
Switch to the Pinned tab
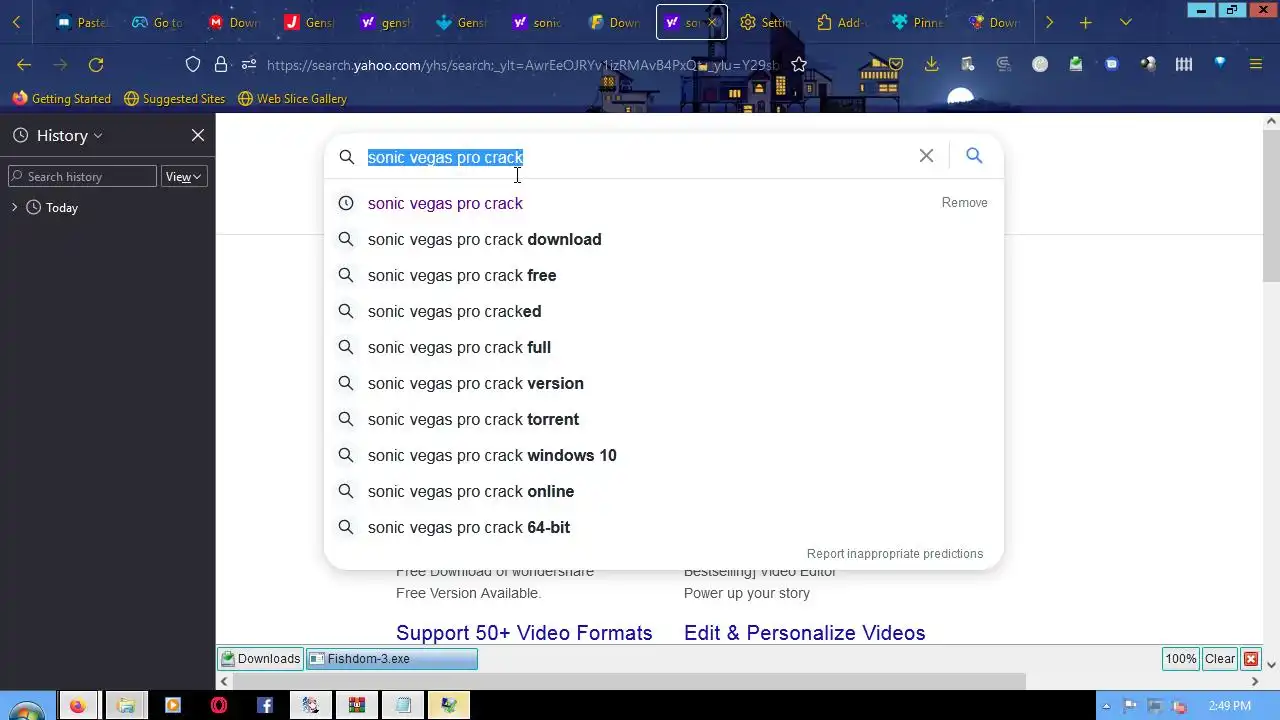[x=918, y=22]
